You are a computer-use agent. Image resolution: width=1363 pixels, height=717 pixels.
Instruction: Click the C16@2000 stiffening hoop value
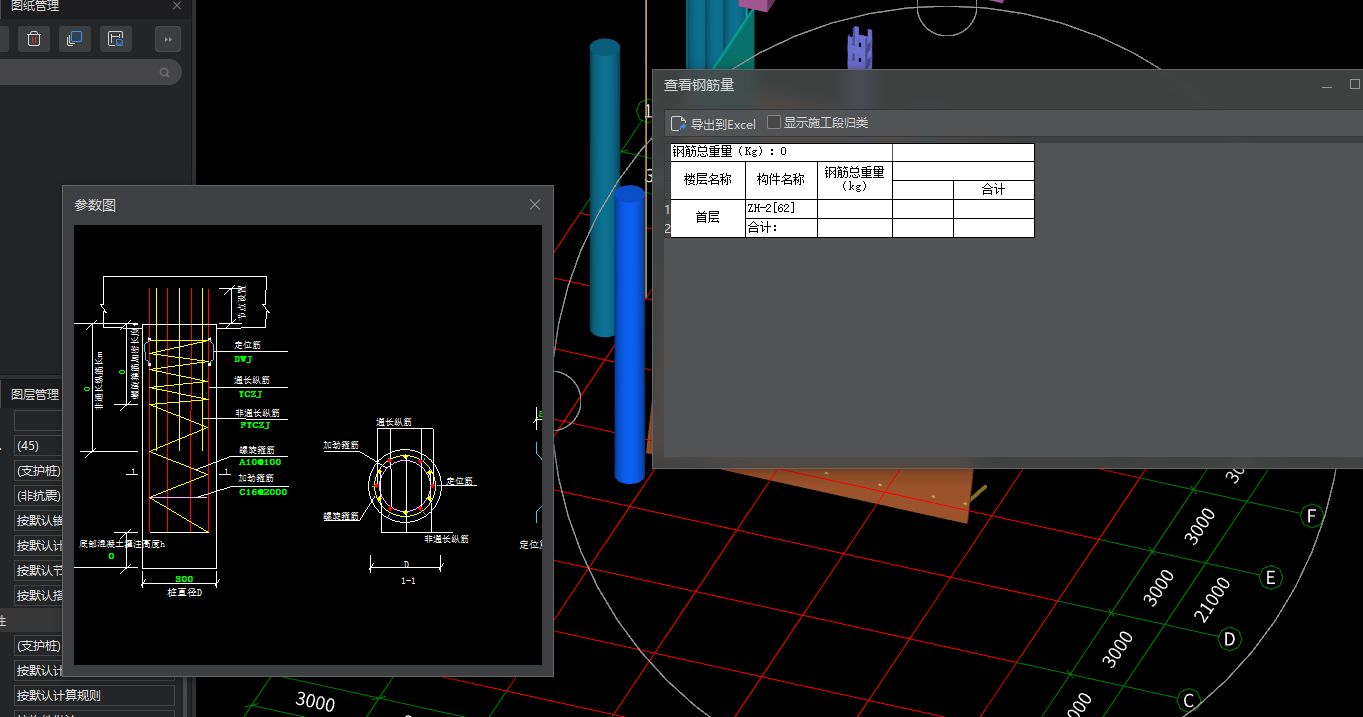tap(263, 491)
